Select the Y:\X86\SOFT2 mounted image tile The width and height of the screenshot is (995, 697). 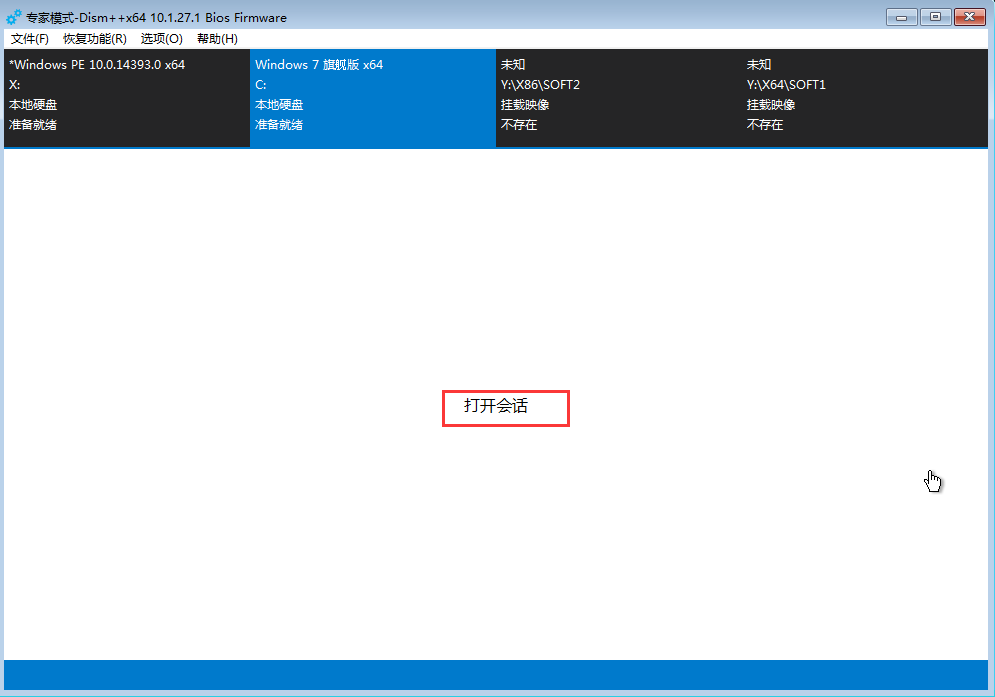coord(618,97)
